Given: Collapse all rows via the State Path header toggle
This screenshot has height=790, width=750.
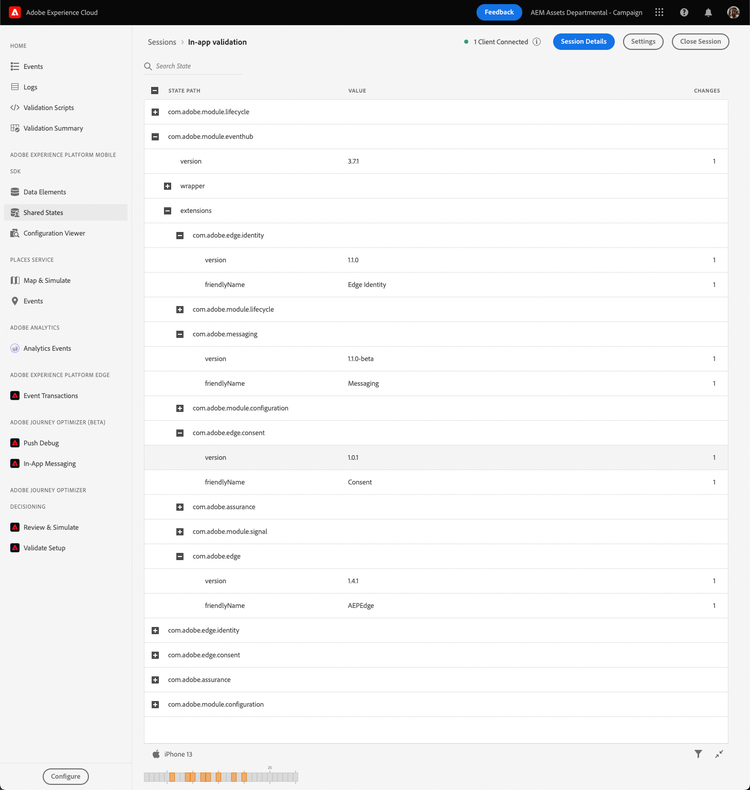Looking at the screenshot, I should [x=155, y=91].
